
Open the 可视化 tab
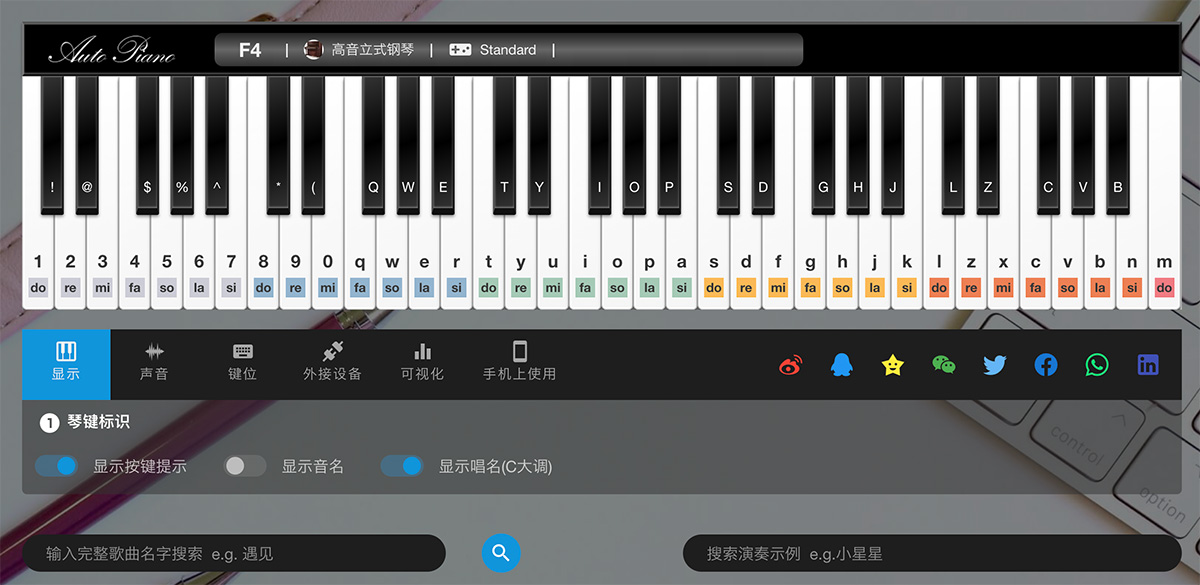422,362
